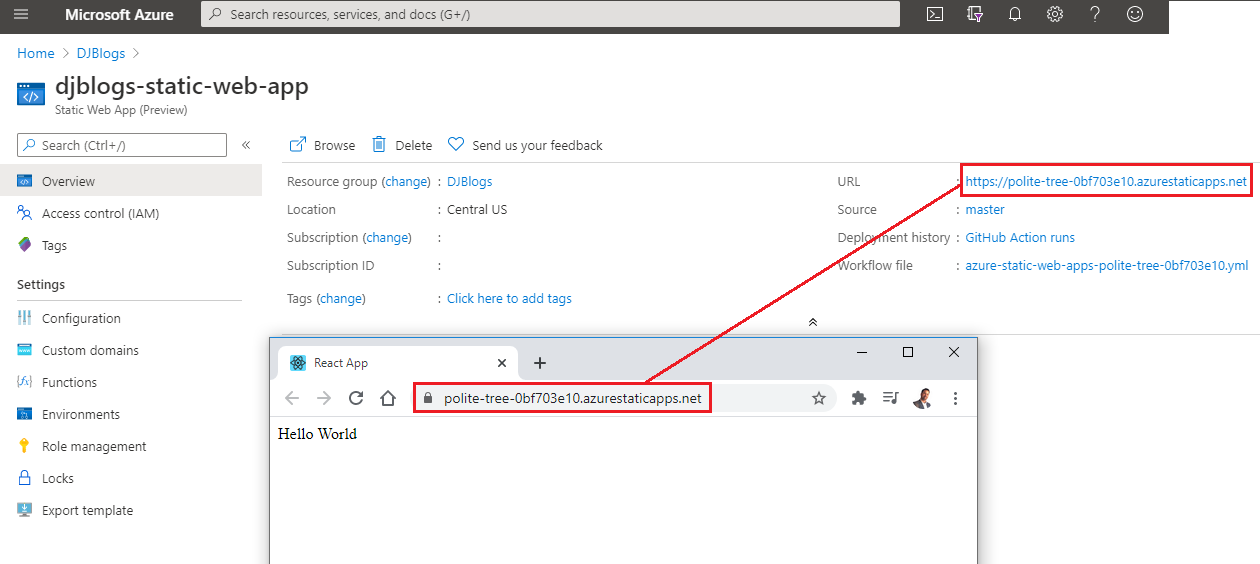Click Send us your feedback
This screenshot has height=564, width=1260.
(525, 145)
